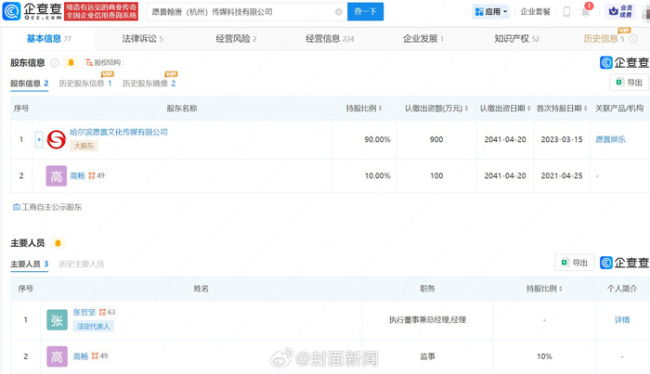Click the Qcc.com logo icon
Screen dimensions: 650x374
point(11,11)
